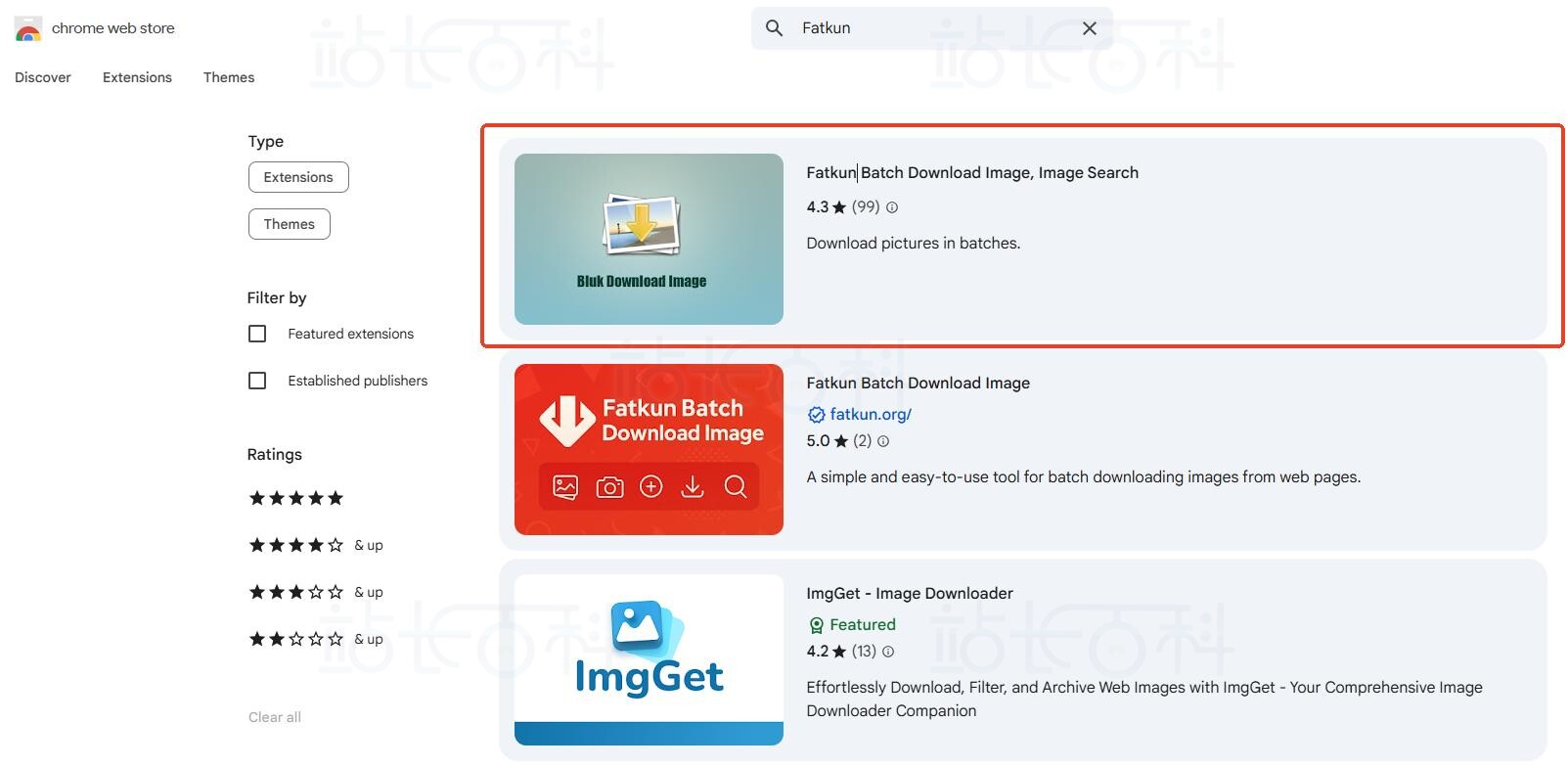Clear the Fatkun search text with X
The width and height of the screenshot is (1568, 768).
click(1089, 28)
